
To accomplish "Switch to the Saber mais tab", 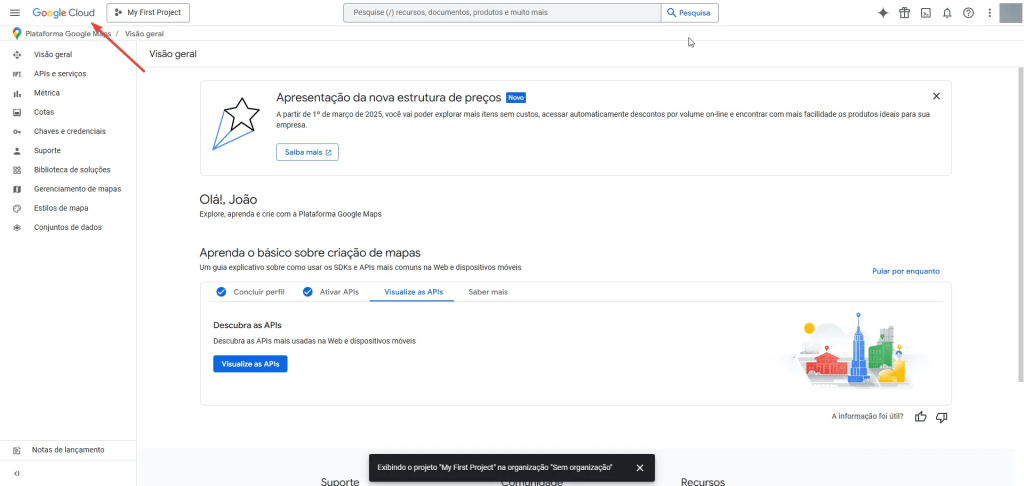I will [488, 292].
